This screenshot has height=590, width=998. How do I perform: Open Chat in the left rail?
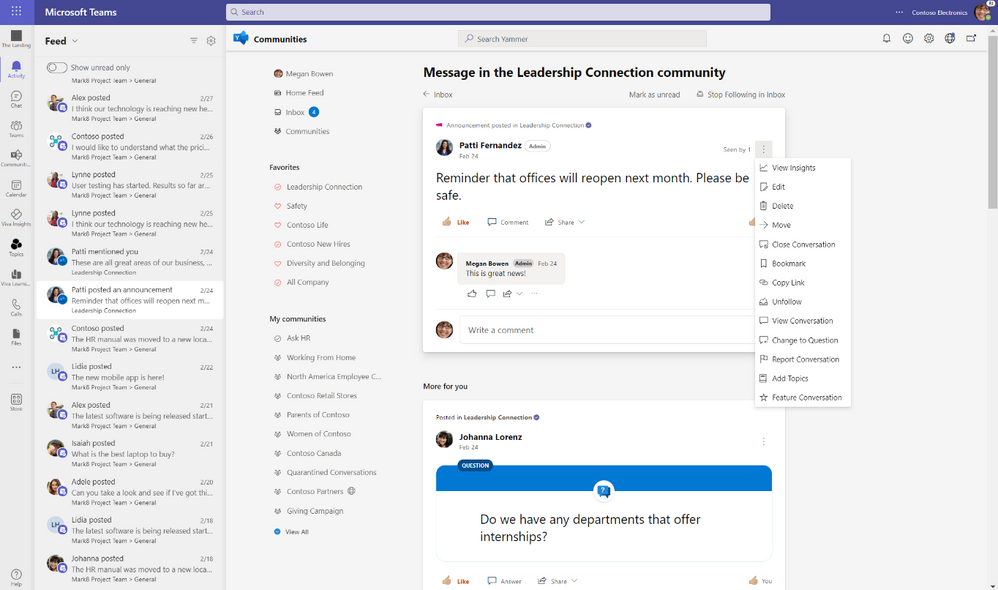point(16,99)
